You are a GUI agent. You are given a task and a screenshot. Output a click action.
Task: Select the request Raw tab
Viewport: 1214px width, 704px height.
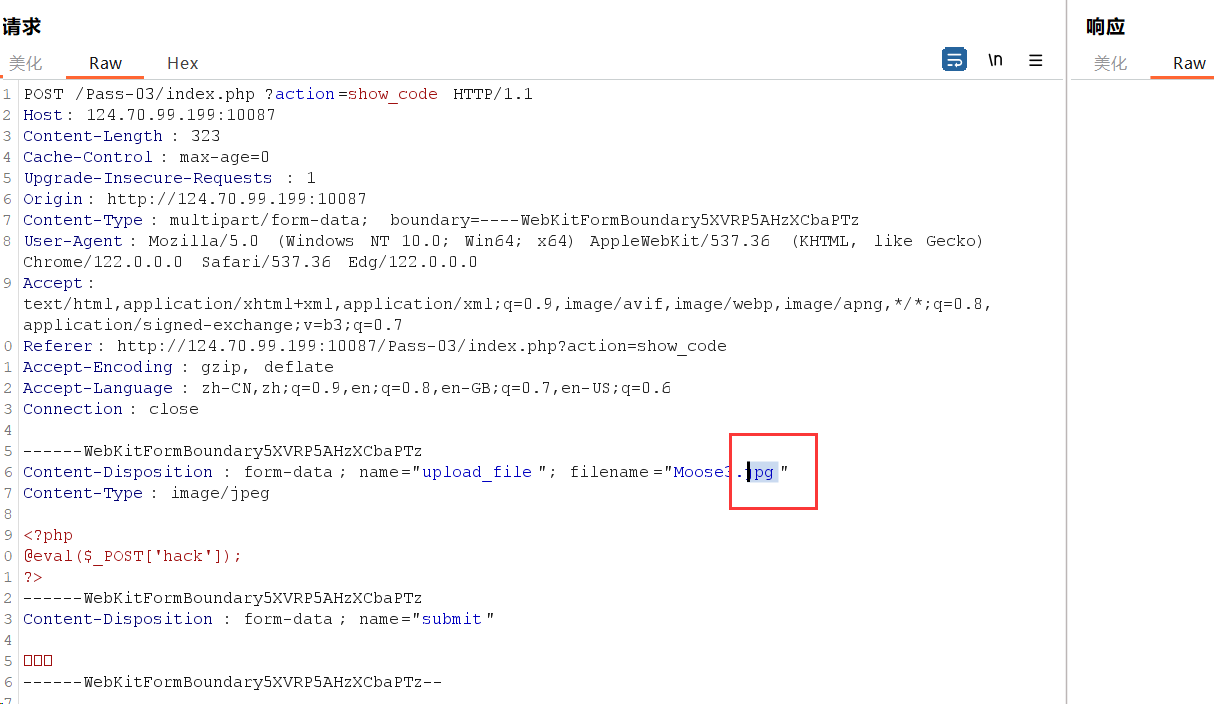pos(105,63)
